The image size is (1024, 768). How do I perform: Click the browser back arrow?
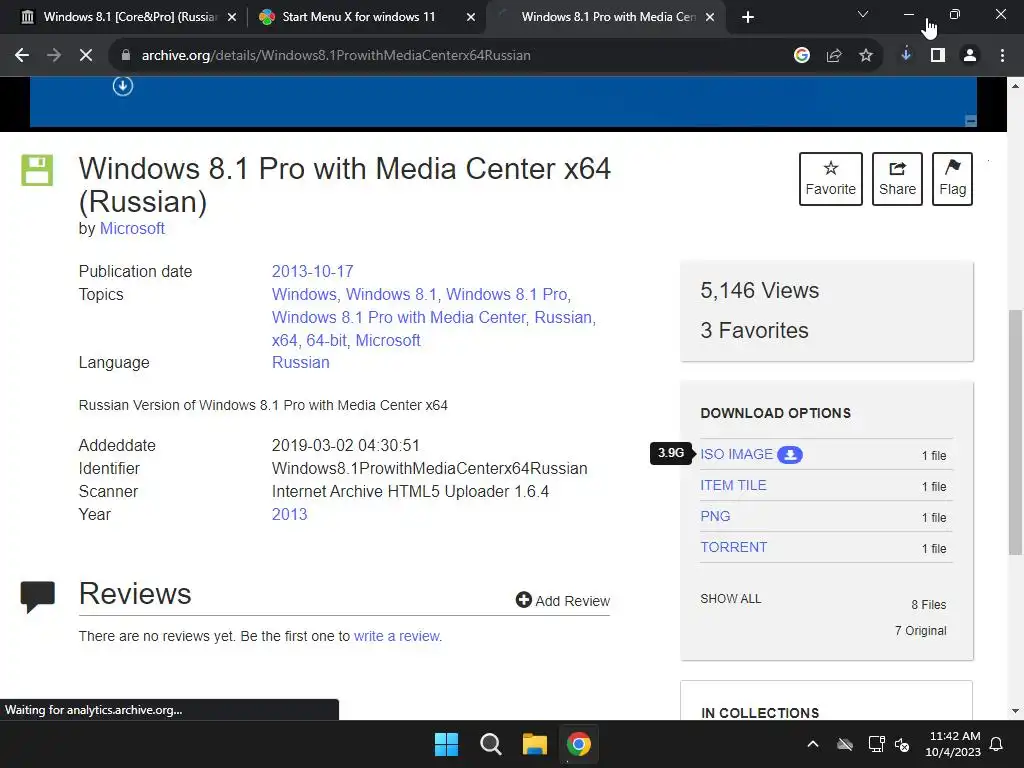[x=22, y=56]
